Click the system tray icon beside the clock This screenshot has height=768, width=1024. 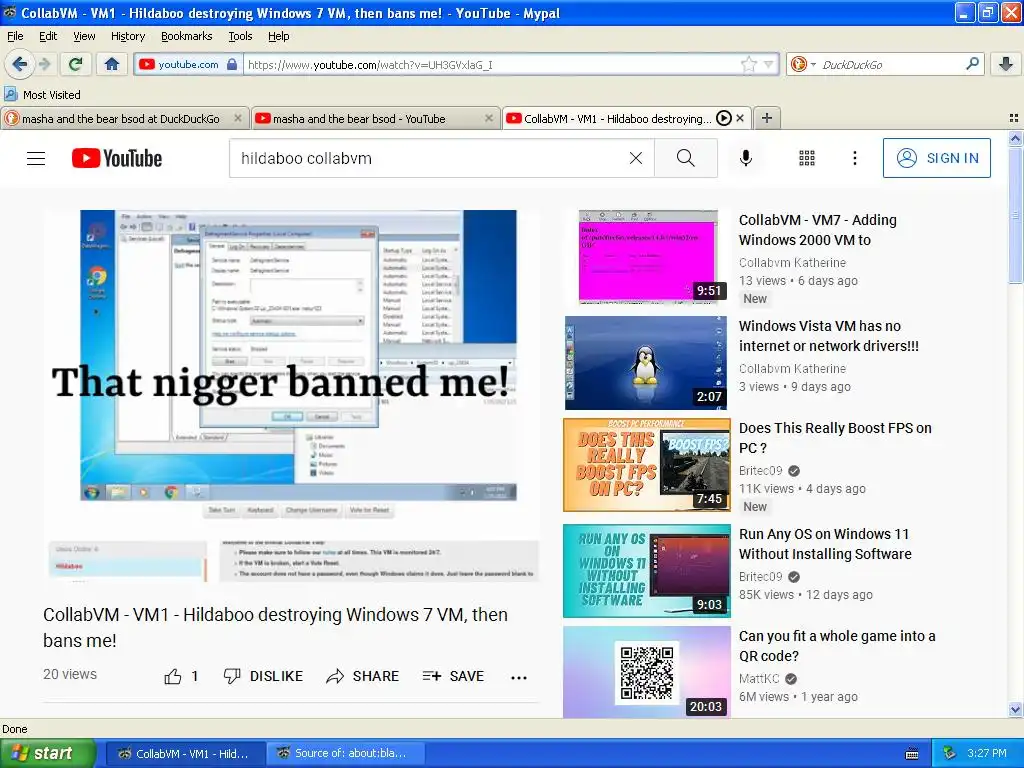[950, 753]
